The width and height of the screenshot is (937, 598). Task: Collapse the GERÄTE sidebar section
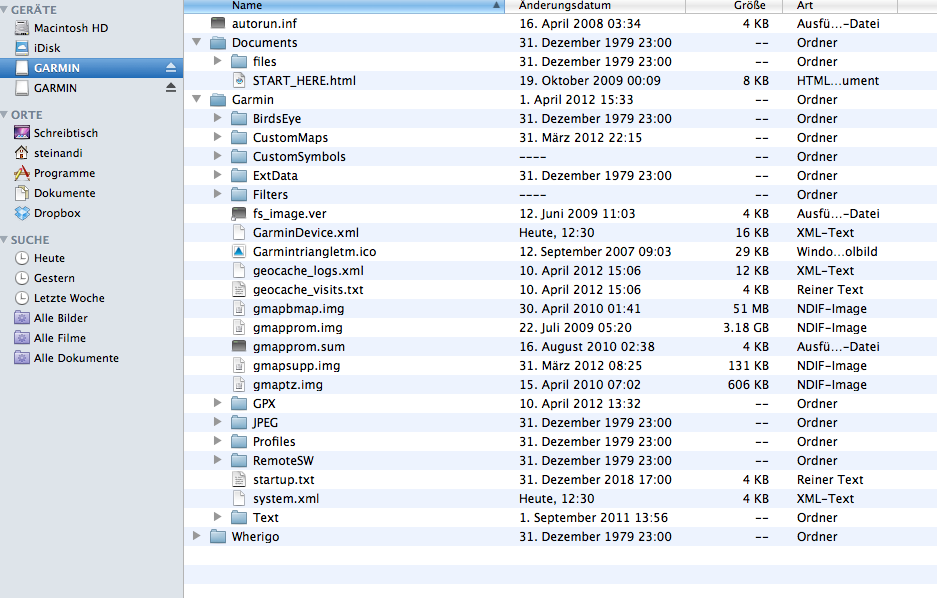click(4, 10)
